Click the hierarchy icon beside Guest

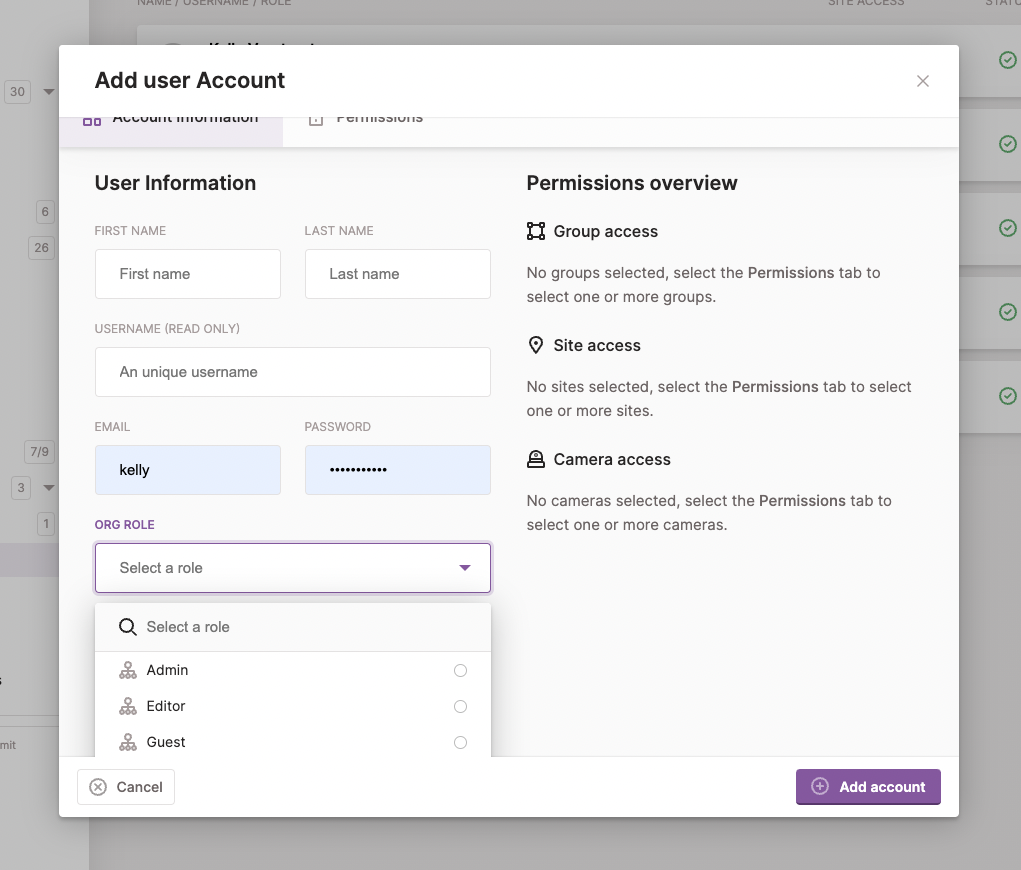(x=127, y=743)
